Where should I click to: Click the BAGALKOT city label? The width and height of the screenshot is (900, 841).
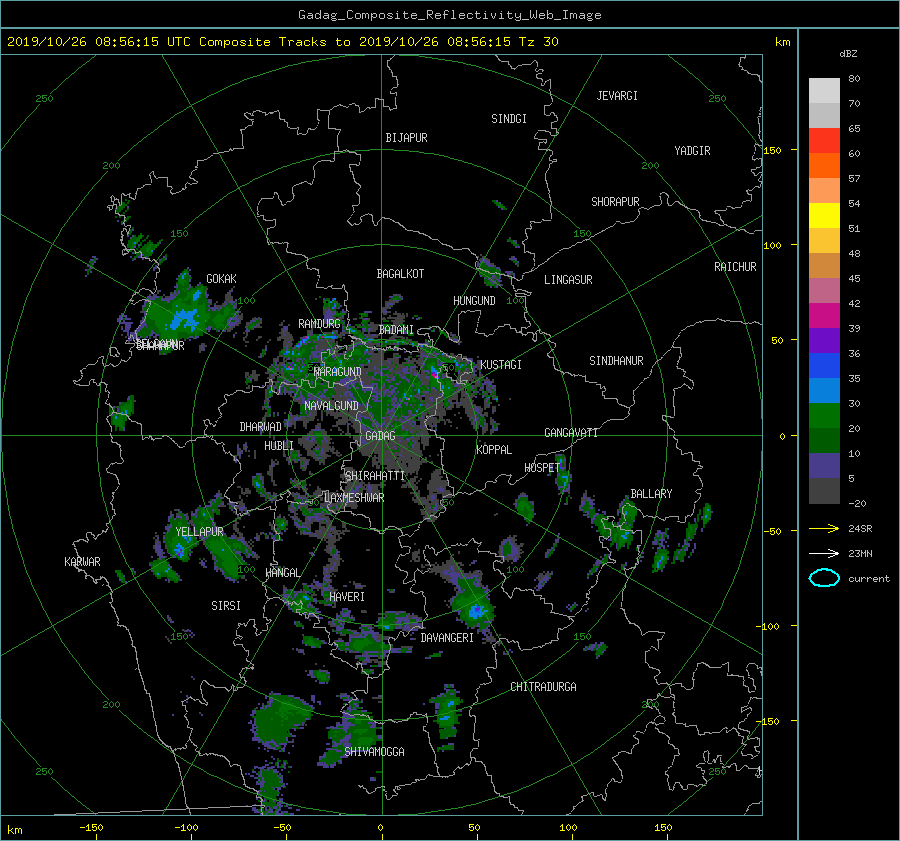pyautogui.click(x=400, y=274)
